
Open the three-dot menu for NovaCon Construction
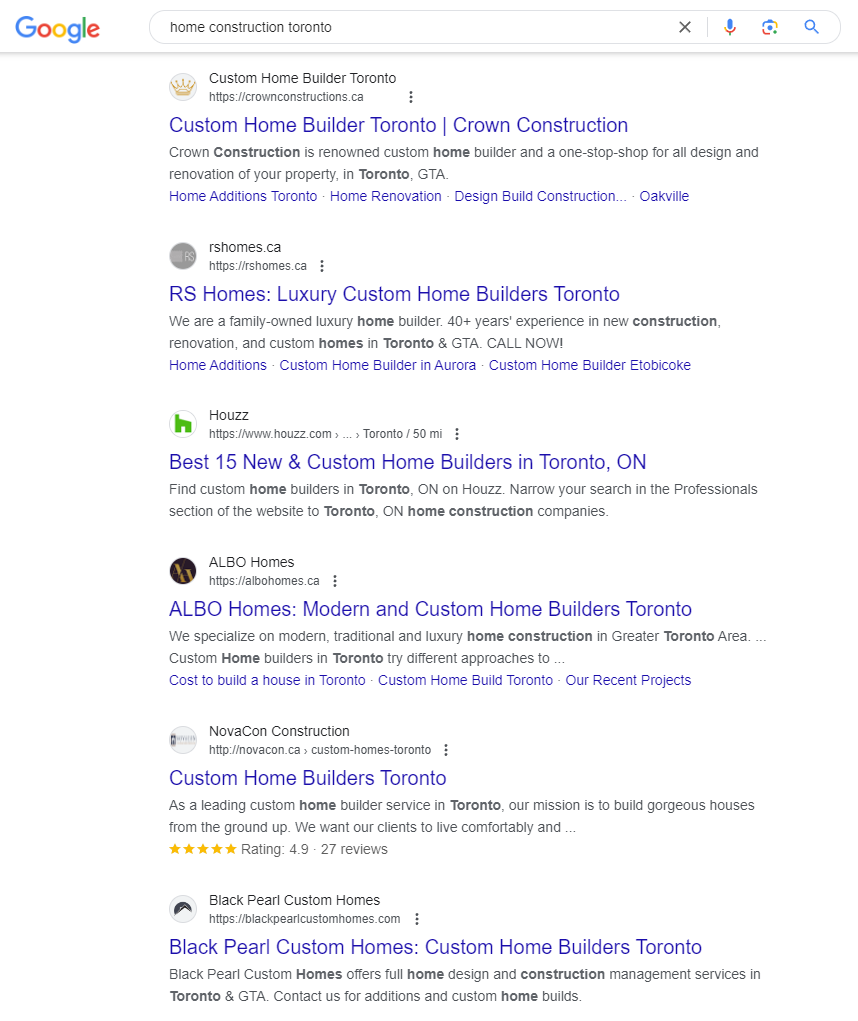tap(446, 749)
